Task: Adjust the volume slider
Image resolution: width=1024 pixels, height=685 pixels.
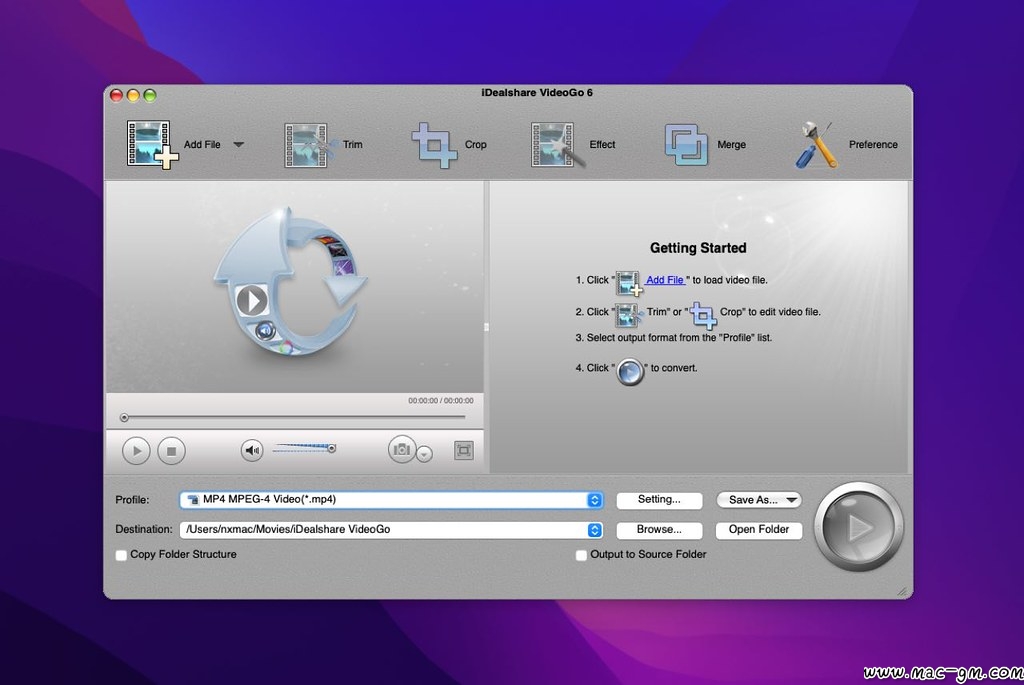Action: coord(304,448)
